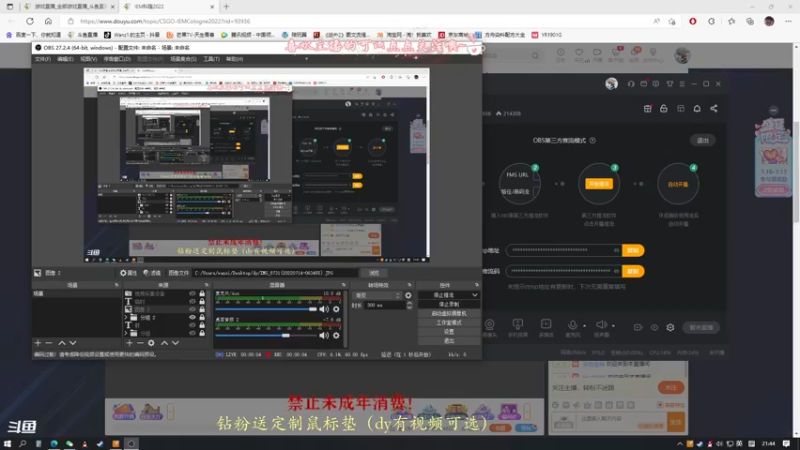
Task: Pop out the scenes dock panel
Action: pyautogui.click(x=116, y=285)
